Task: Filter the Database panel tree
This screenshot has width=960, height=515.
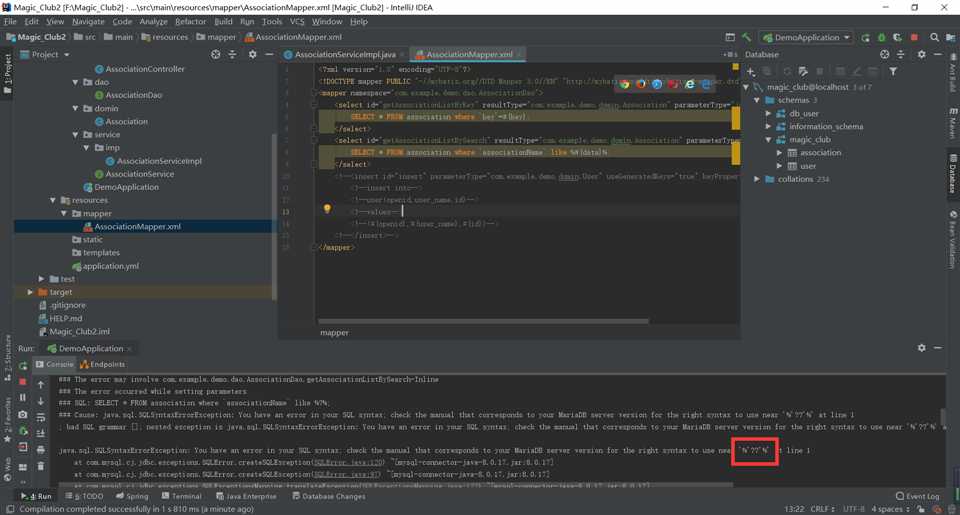Action: point(893,72)
